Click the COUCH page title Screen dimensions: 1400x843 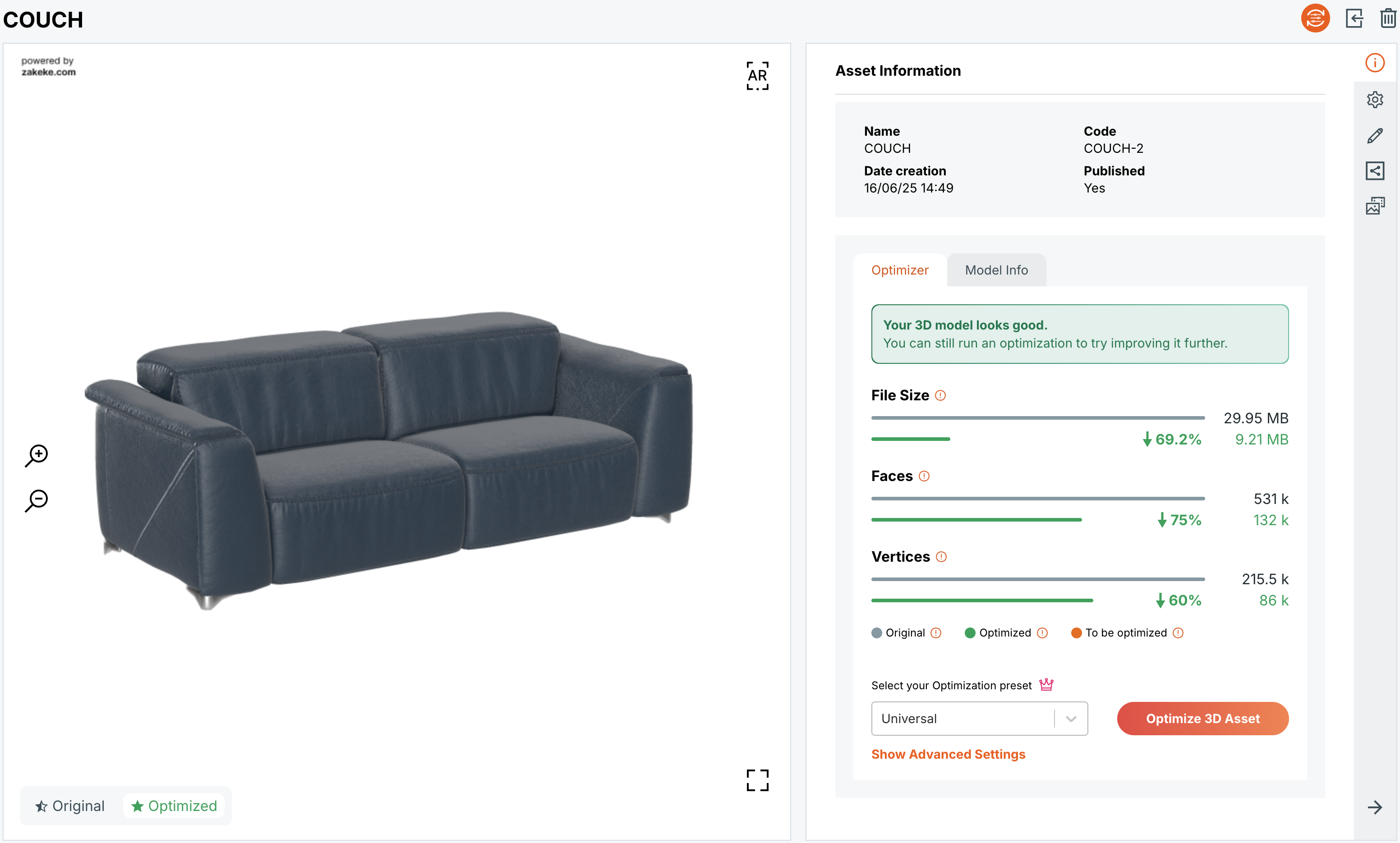tap(43, 20)
